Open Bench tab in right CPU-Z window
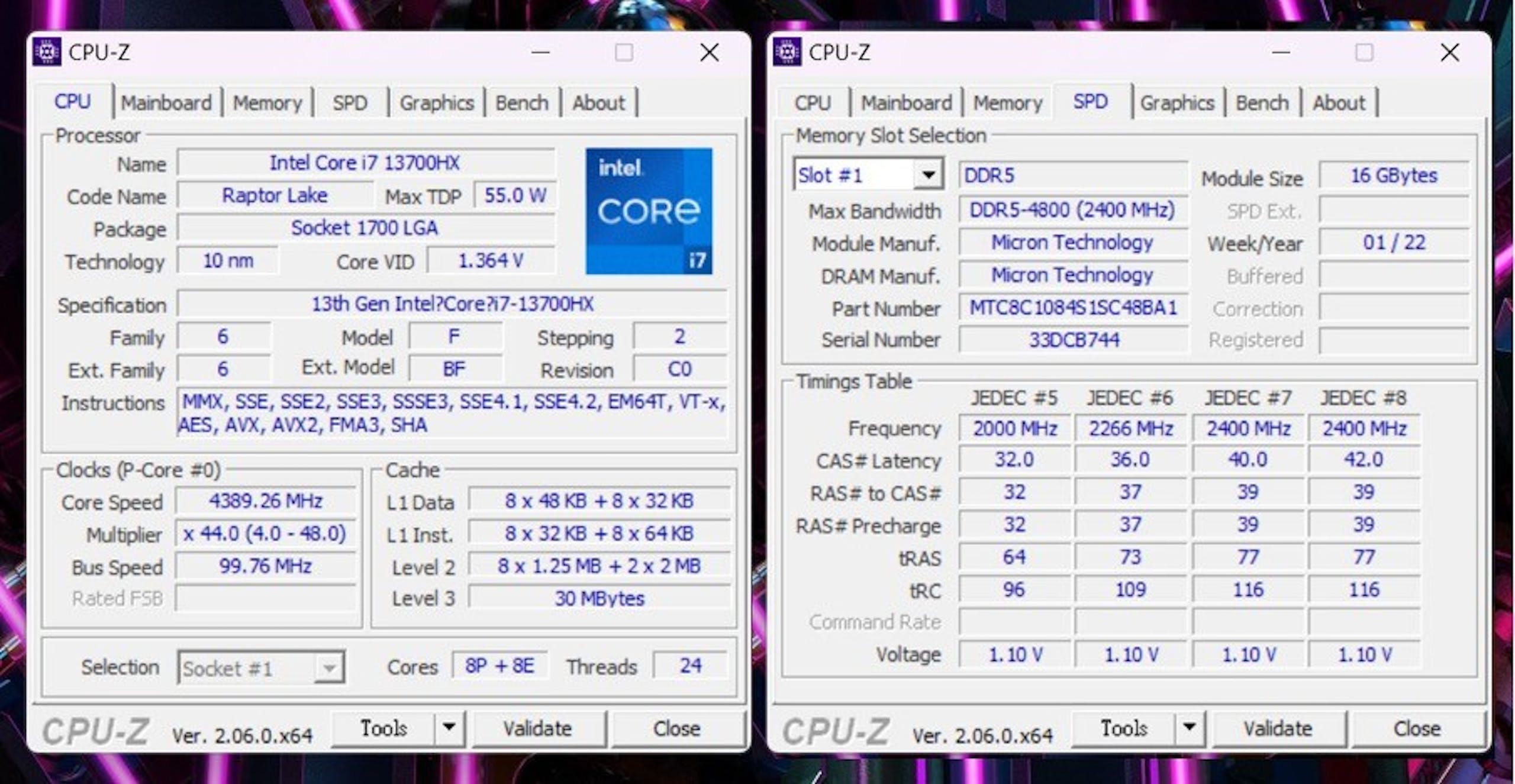The height and width of the screenshot is (784, 1515). [1262, 103]
